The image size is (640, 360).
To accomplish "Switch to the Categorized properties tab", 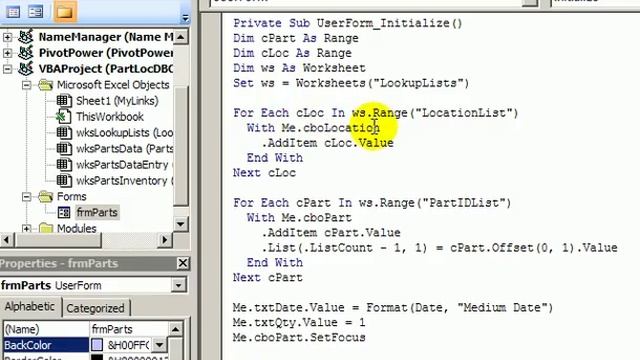I will tap(96, 308).
